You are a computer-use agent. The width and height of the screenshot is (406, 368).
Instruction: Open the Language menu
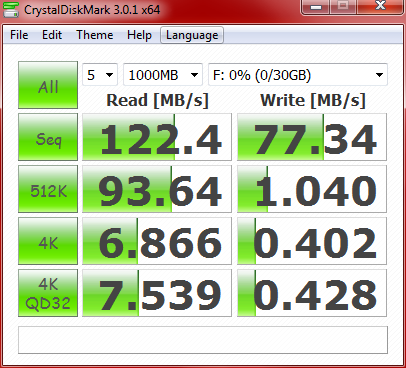[x=192, y=35]
